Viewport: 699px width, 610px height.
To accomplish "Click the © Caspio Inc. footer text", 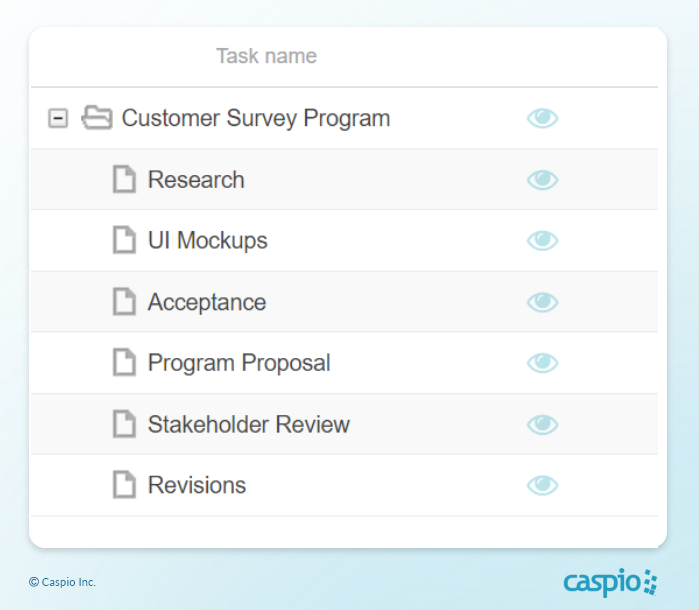I will point(62,582).
